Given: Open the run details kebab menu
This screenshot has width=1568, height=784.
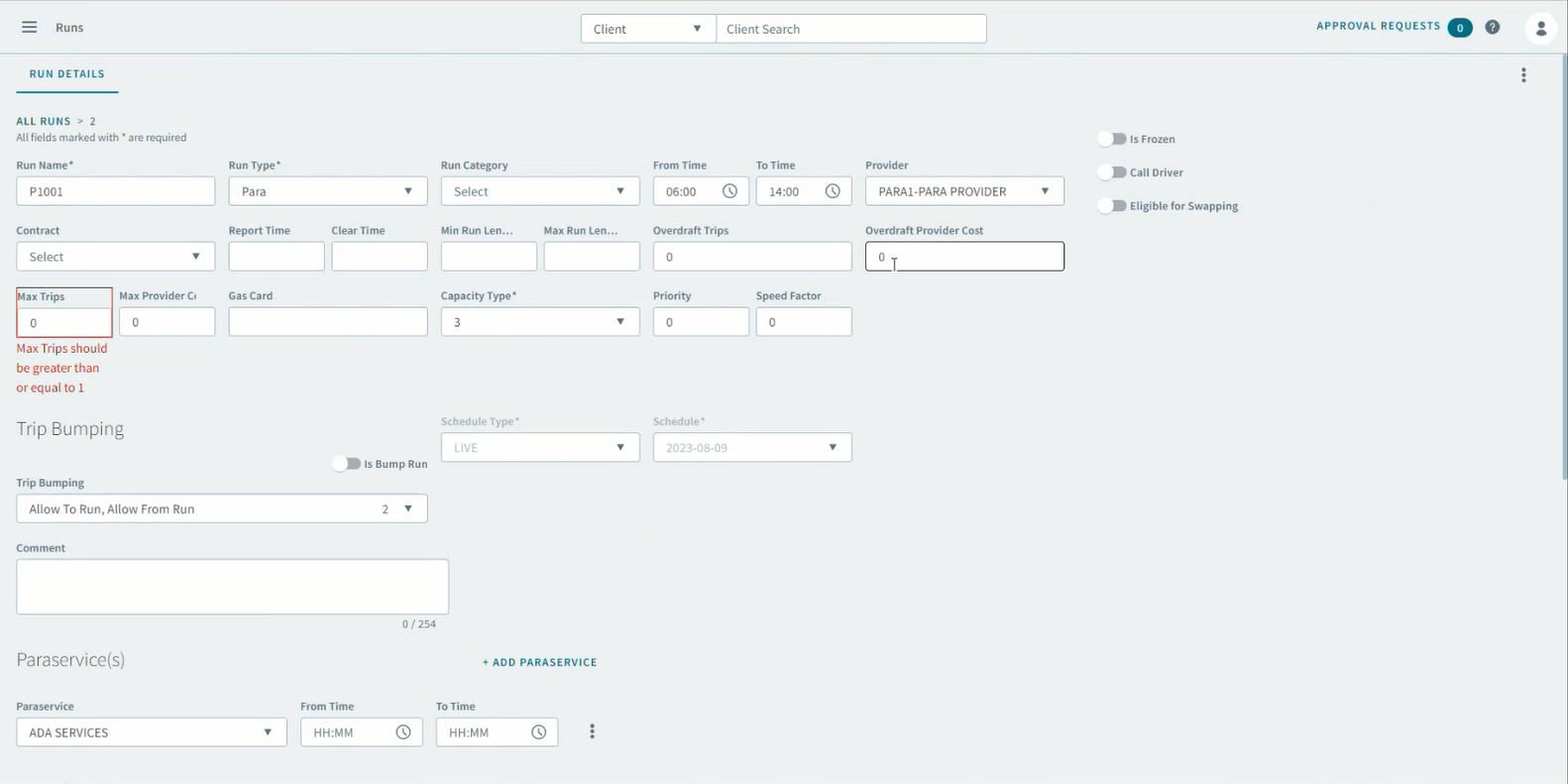Looking at the screenshot, I should click(x=1523, y=75).
